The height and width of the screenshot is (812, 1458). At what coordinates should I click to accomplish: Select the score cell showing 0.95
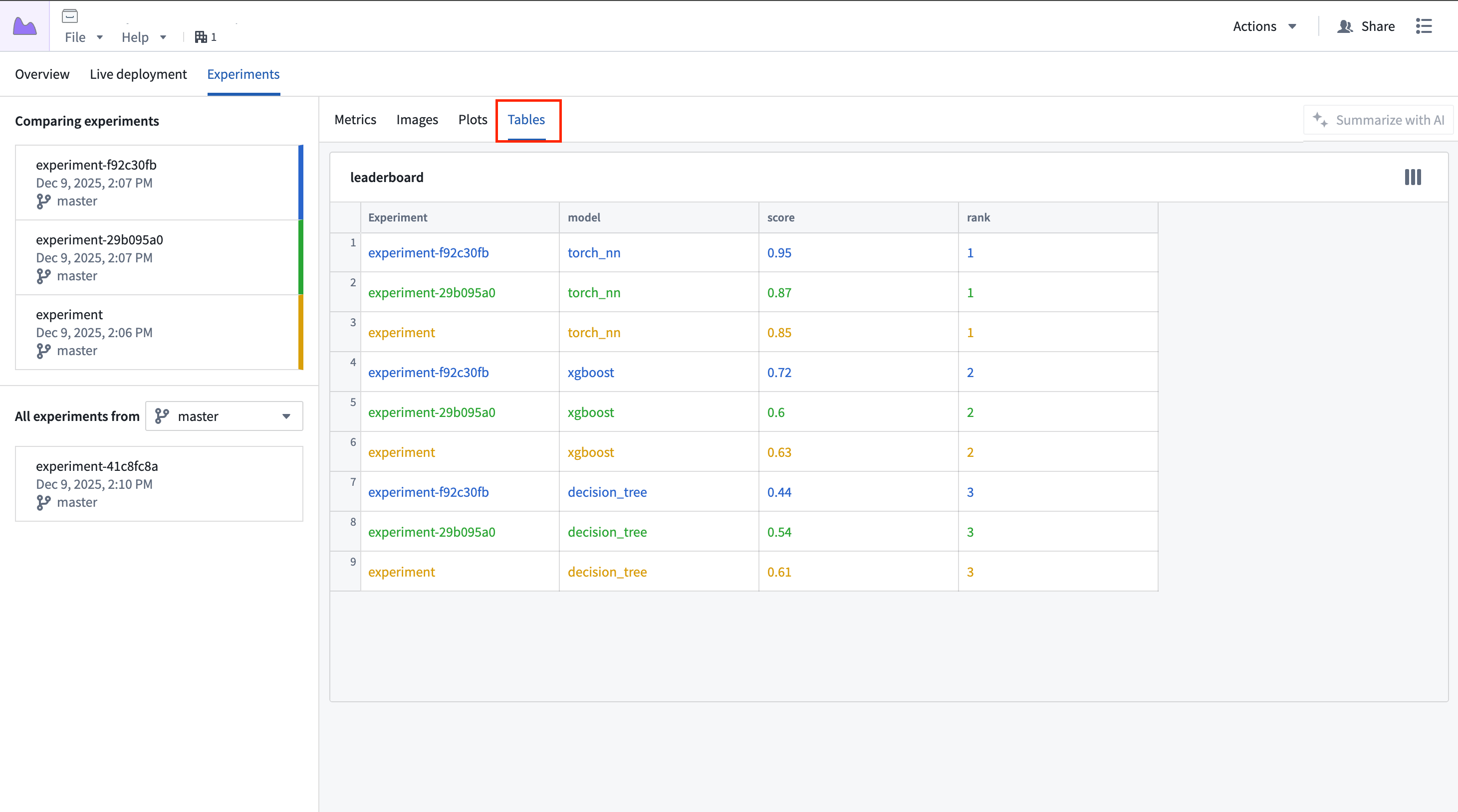[780, 253]
